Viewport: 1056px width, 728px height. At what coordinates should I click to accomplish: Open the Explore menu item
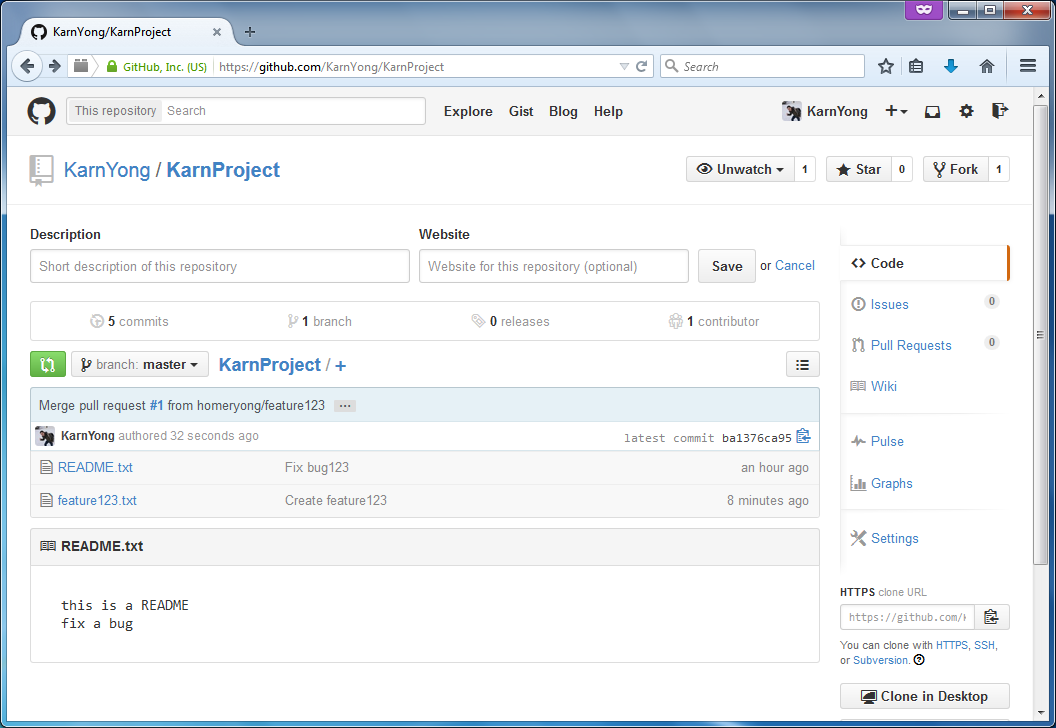pyautogui.click(x=468, y=112)
